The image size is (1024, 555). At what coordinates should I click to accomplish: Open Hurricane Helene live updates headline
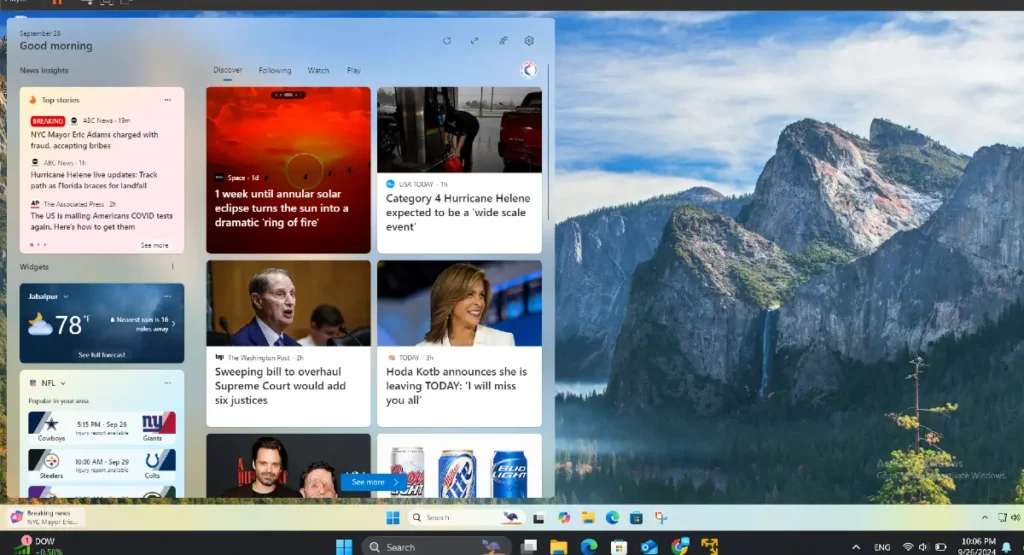click(x=94, y=180)
